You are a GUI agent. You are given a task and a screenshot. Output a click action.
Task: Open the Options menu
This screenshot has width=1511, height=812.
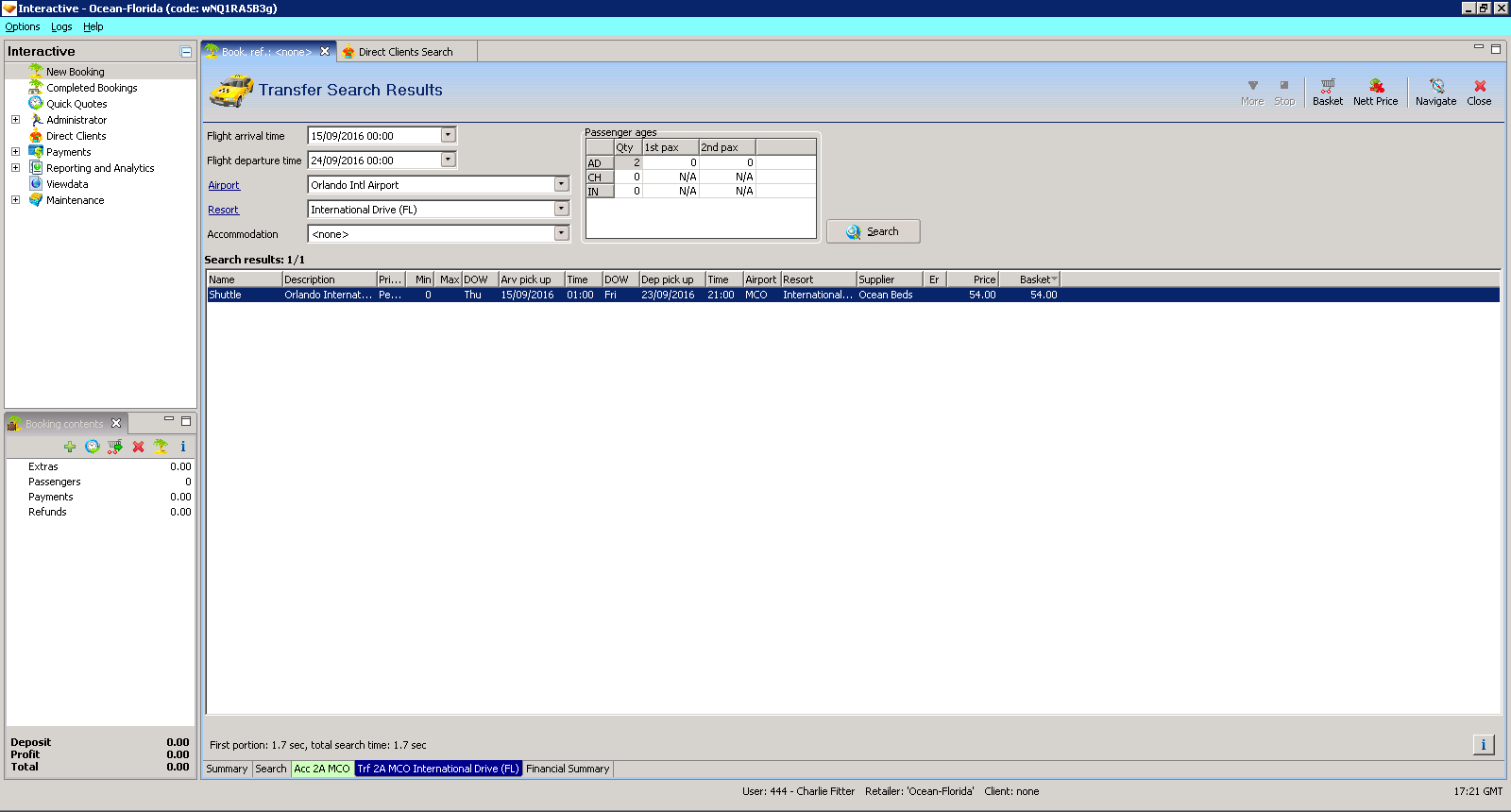click(23, 26)
